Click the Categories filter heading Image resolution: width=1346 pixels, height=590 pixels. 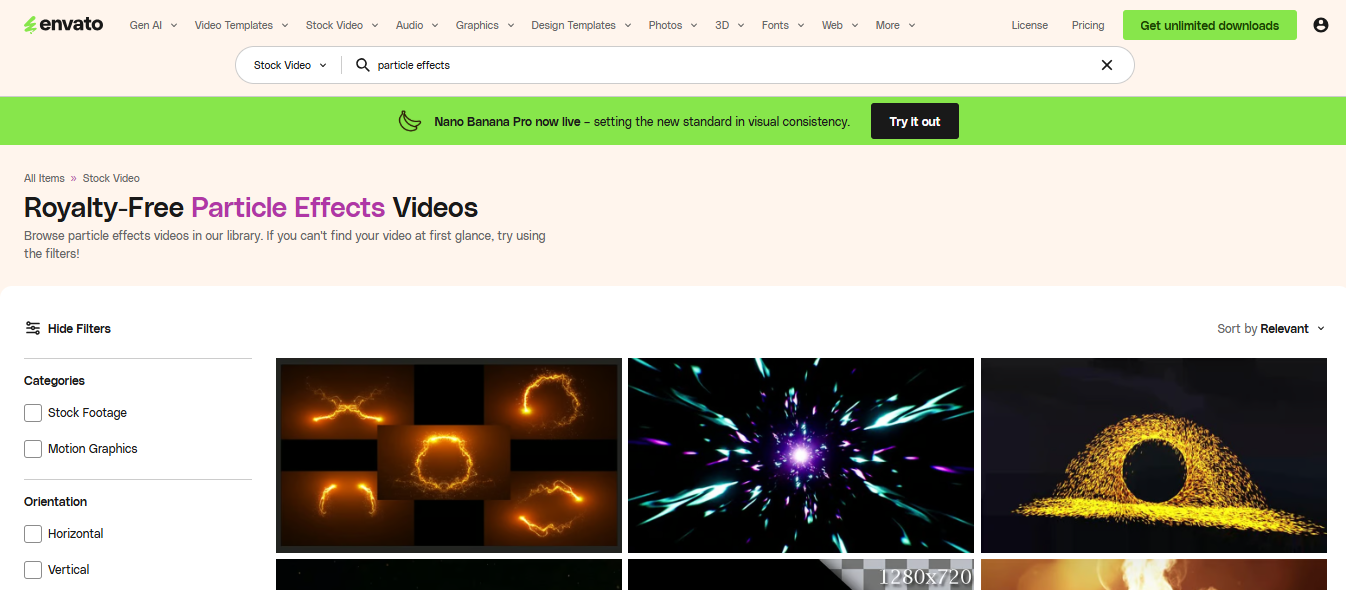click(54, 381)
